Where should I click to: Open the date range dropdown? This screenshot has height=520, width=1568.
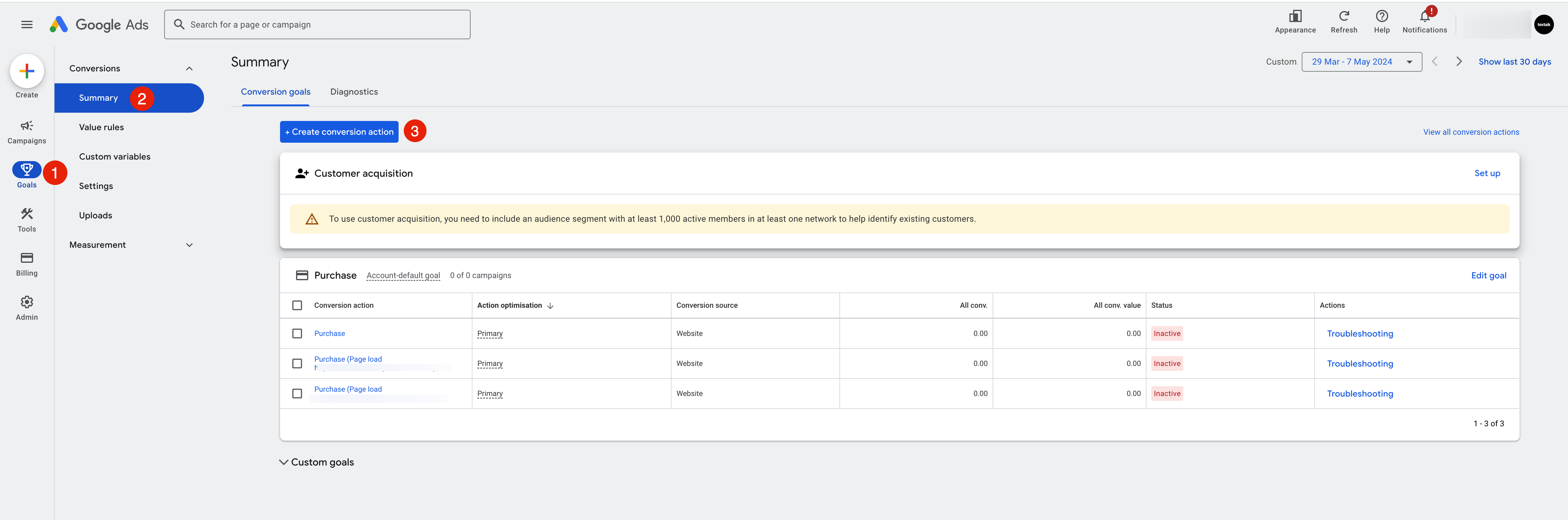1361,62
